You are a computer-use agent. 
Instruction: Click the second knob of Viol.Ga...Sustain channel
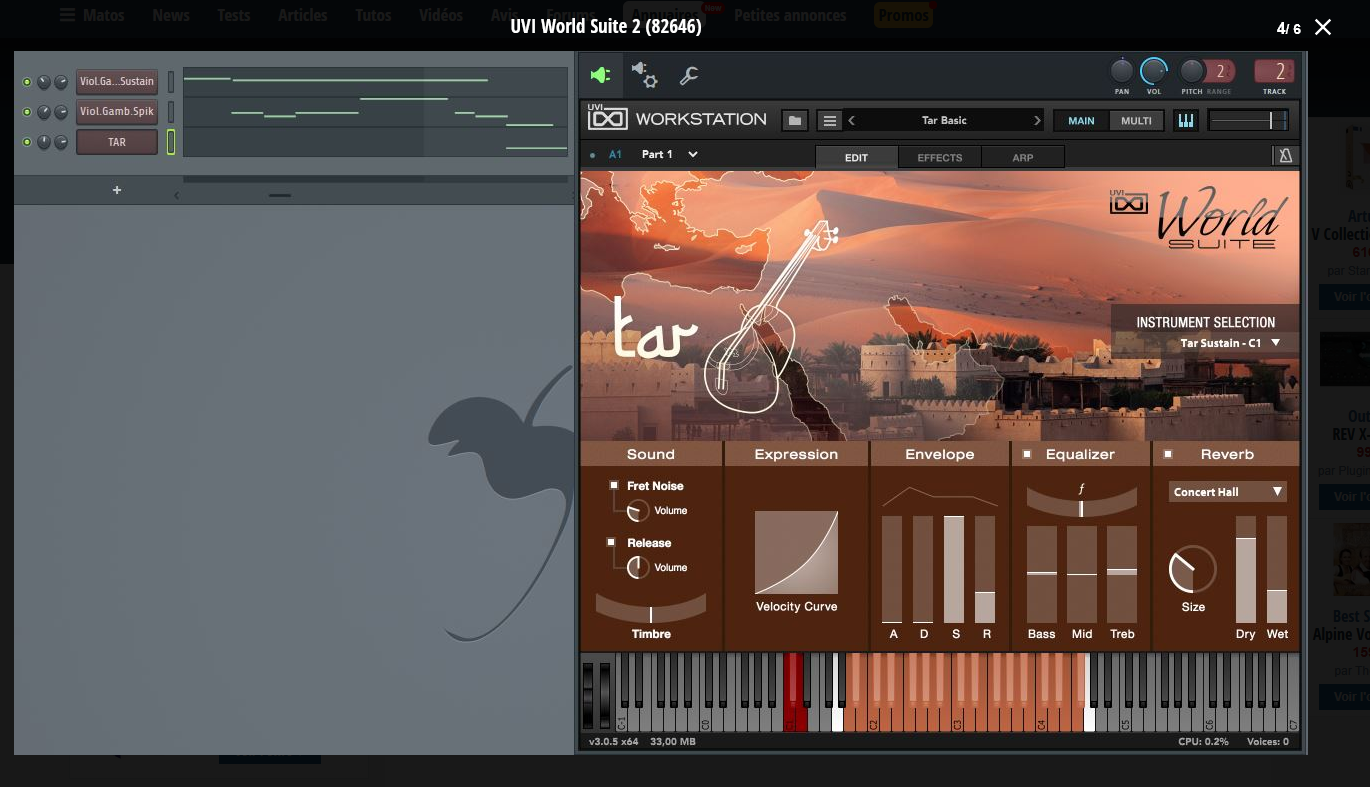tap(60, 82)
